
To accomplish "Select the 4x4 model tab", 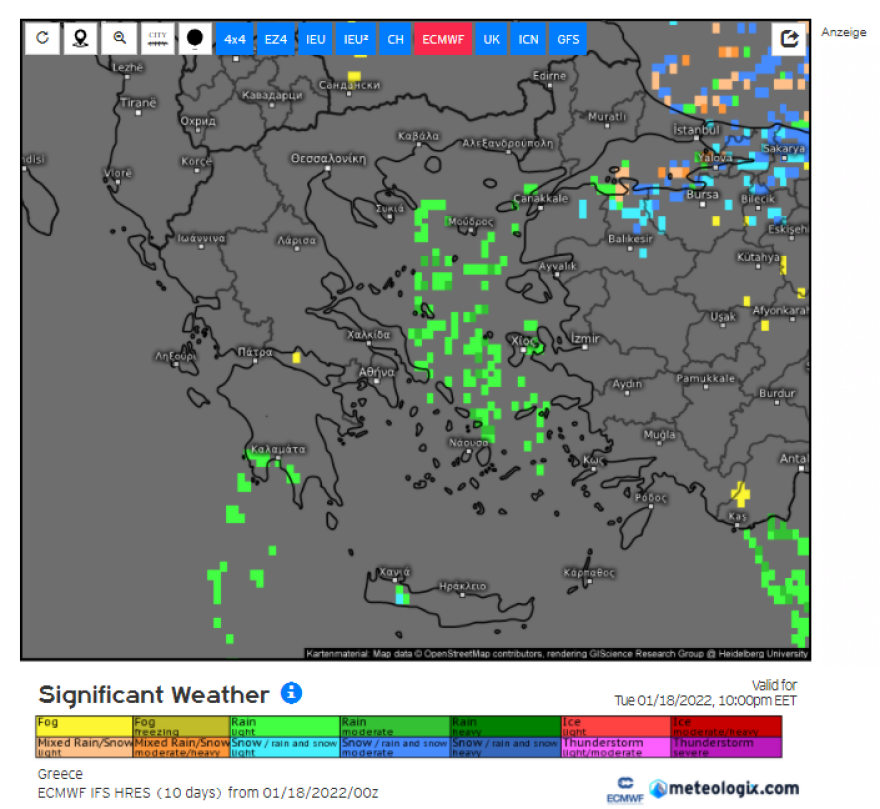I will pos(235,39).
